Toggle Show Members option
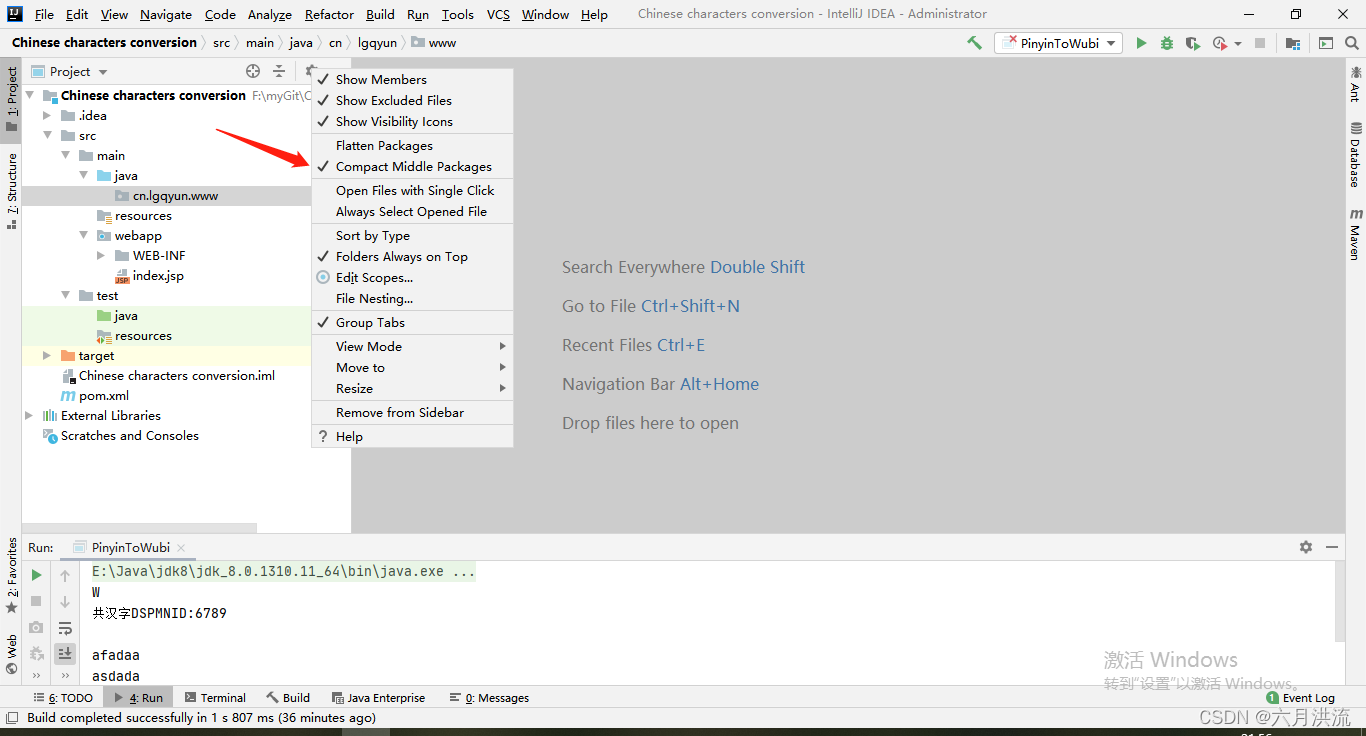This screenshot has height=736, width=1366. coord(412,79)
